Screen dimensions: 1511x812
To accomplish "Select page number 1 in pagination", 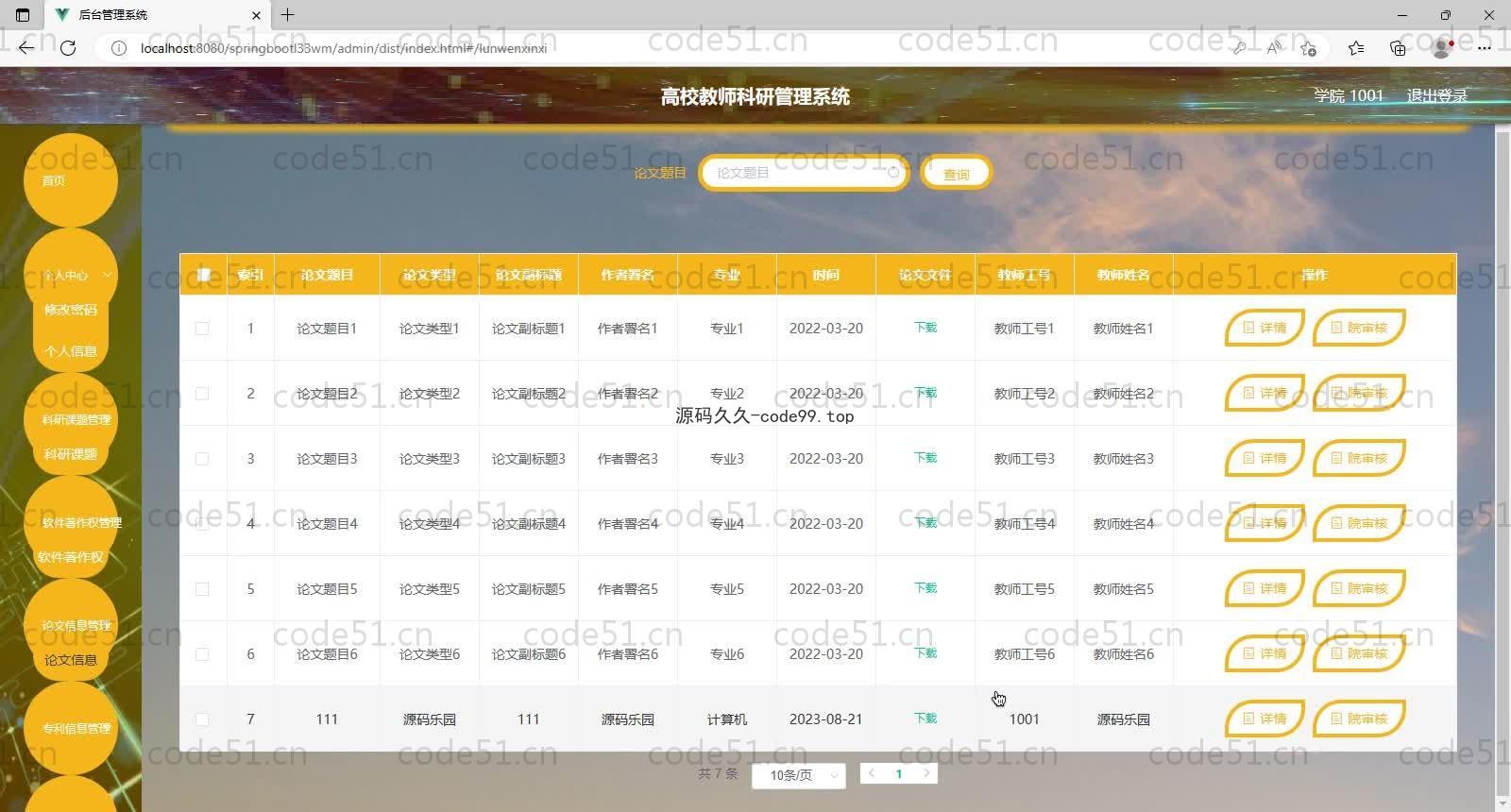I will click(x=899, y=773).
